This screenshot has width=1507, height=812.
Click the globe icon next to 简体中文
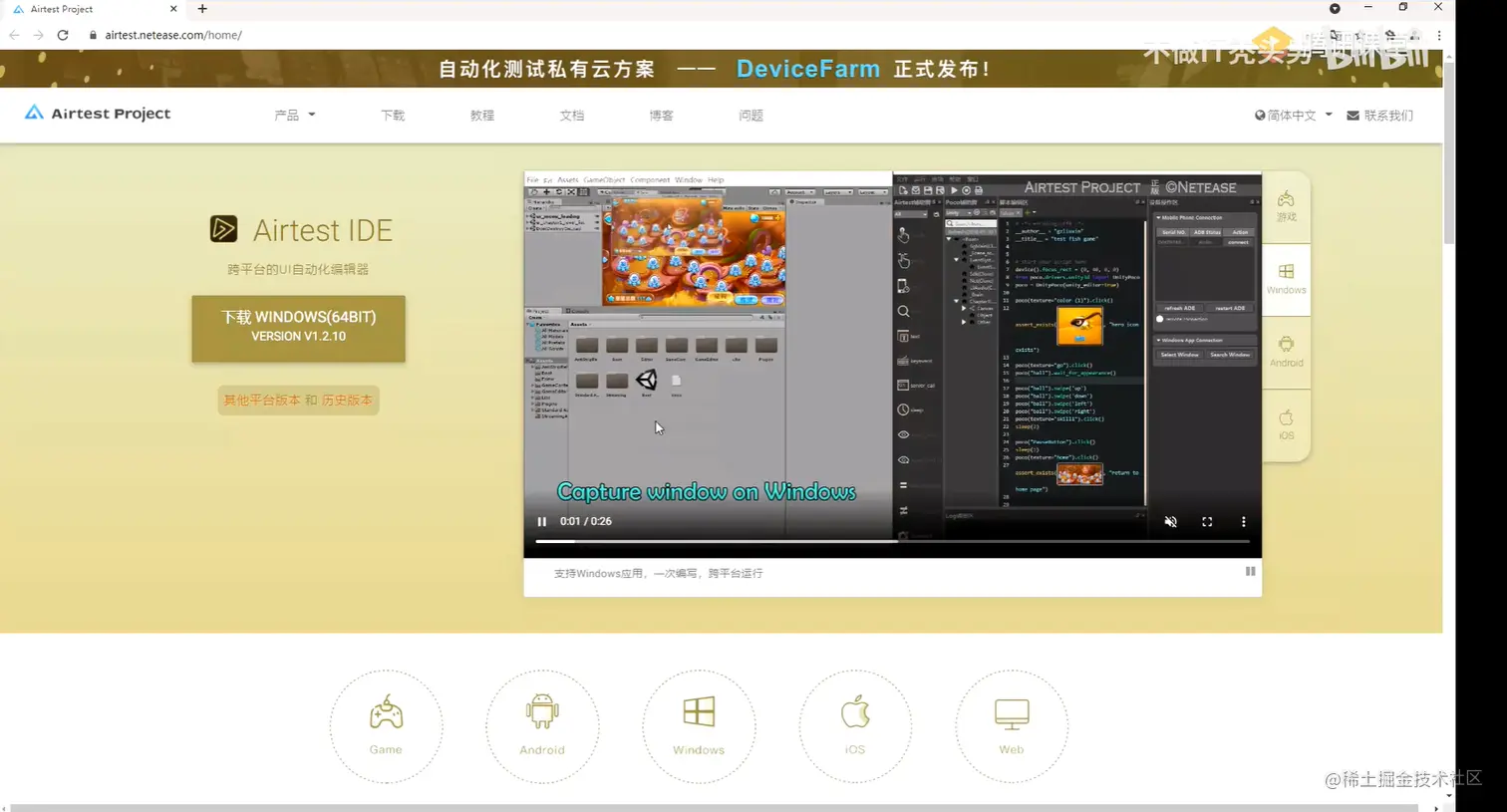coord(1260,116)
